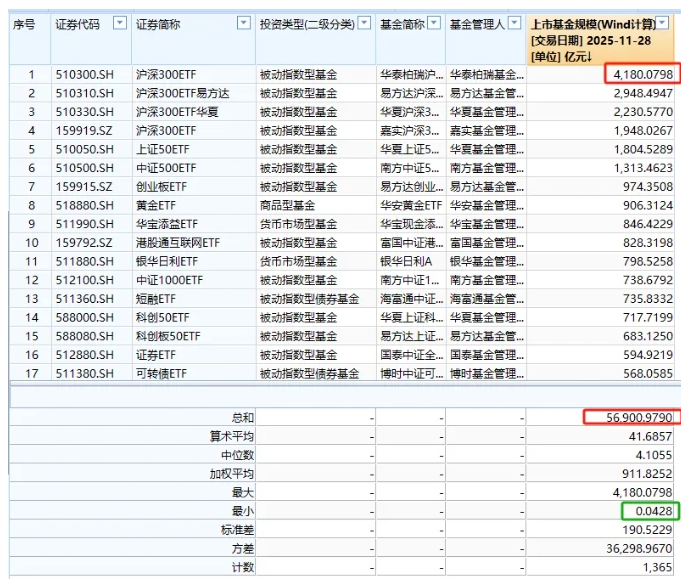Click the 方差 value 36,298.9670

639,548
